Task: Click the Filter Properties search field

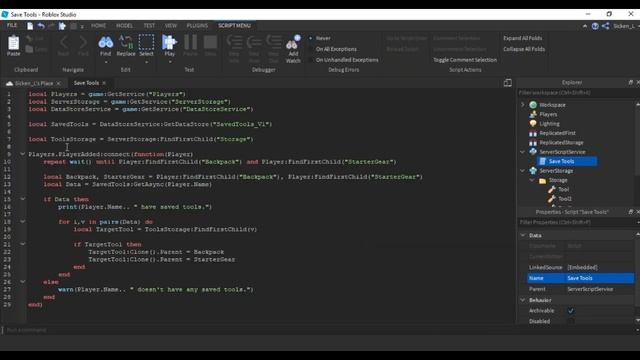Action: click(x=576, y=222)
